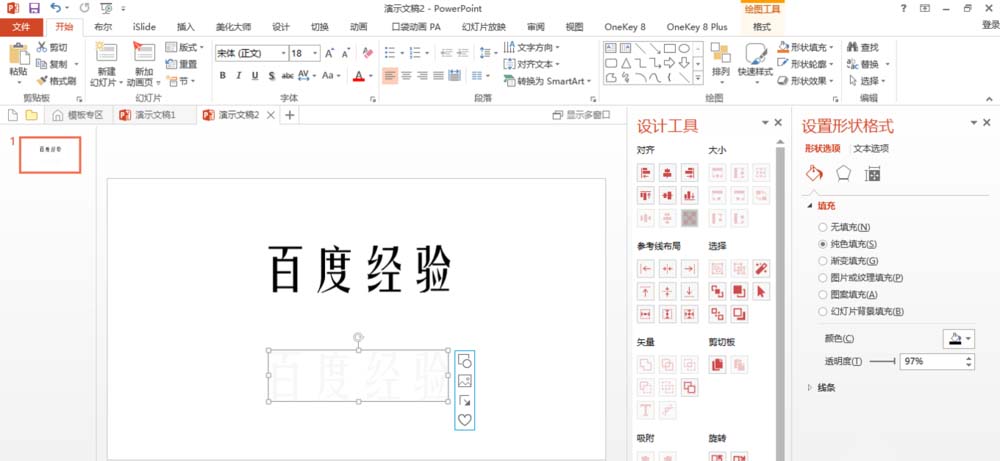Click the Undo arrow icon
This screenshot has height=461, width=1000.
pyautogui.click(x=55, y=8)
